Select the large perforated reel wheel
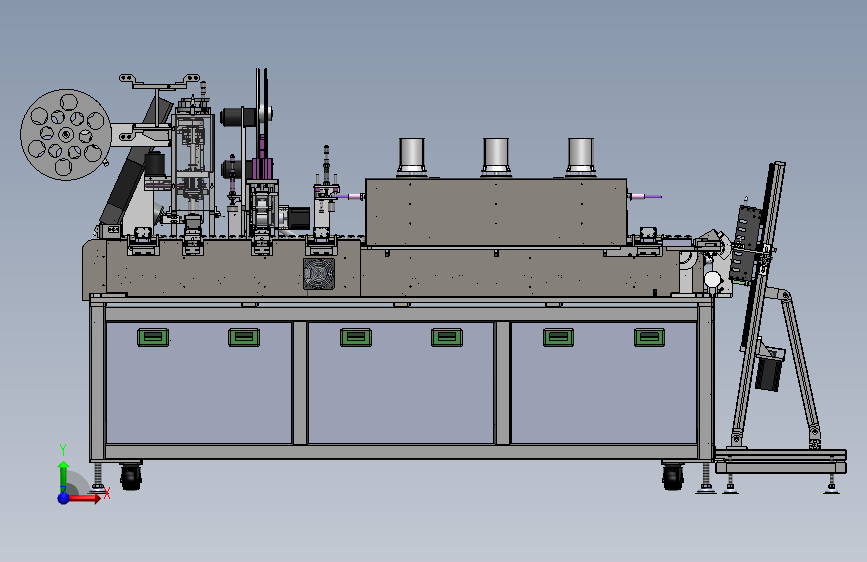The height and width of the screenshot is (562, 867). tap(66, 134)
